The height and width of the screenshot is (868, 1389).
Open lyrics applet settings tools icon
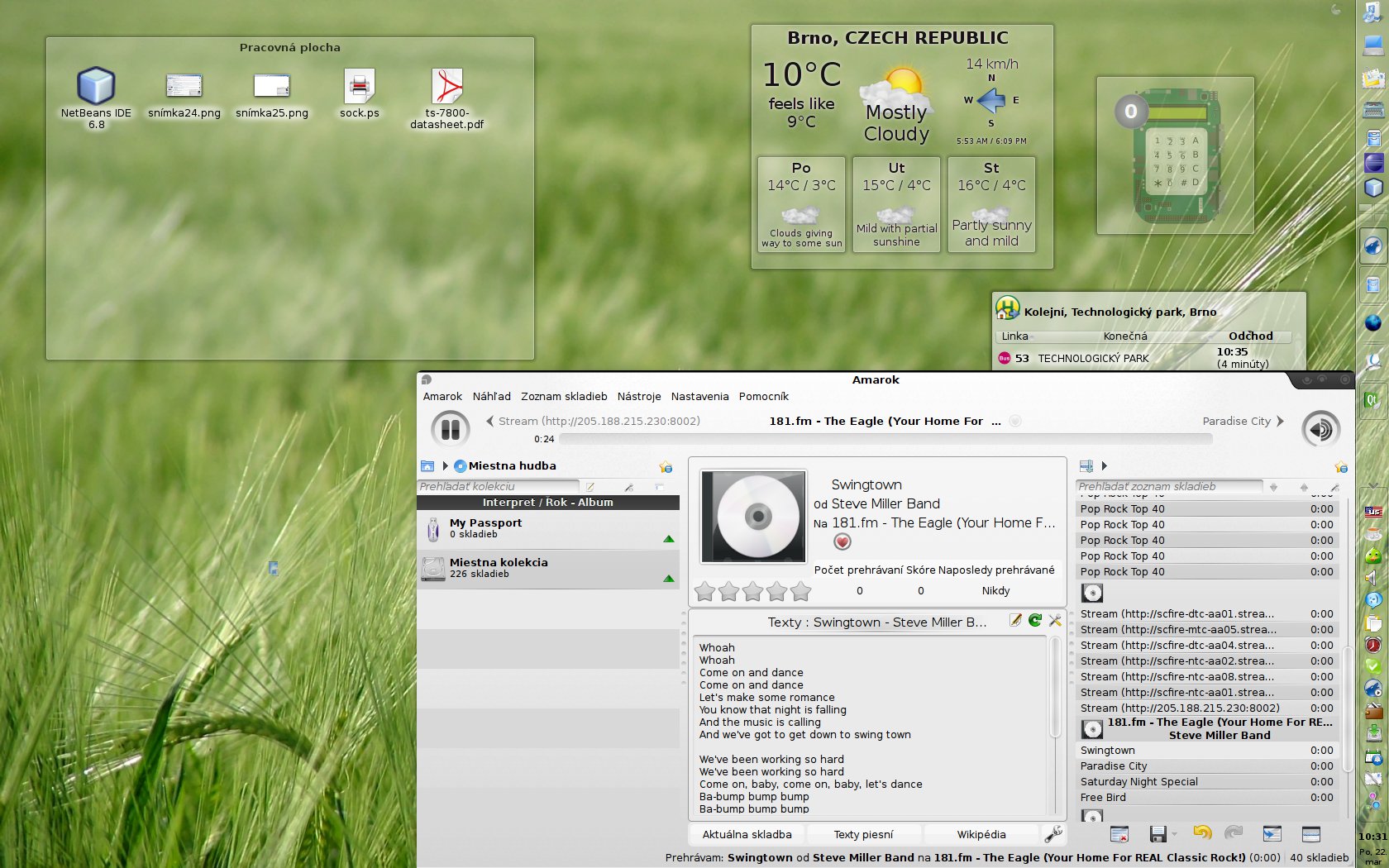pos(1055,621)
